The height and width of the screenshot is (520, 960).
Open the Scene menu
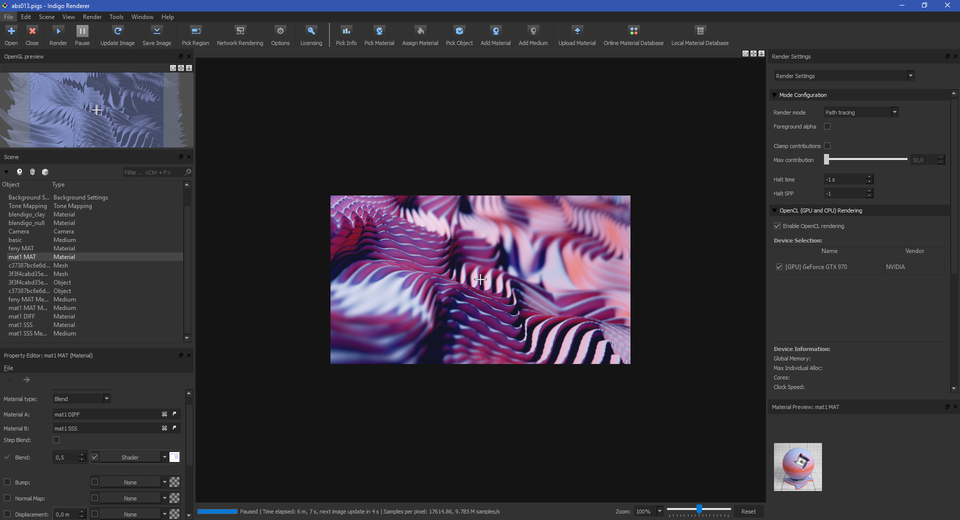point(46,17)
